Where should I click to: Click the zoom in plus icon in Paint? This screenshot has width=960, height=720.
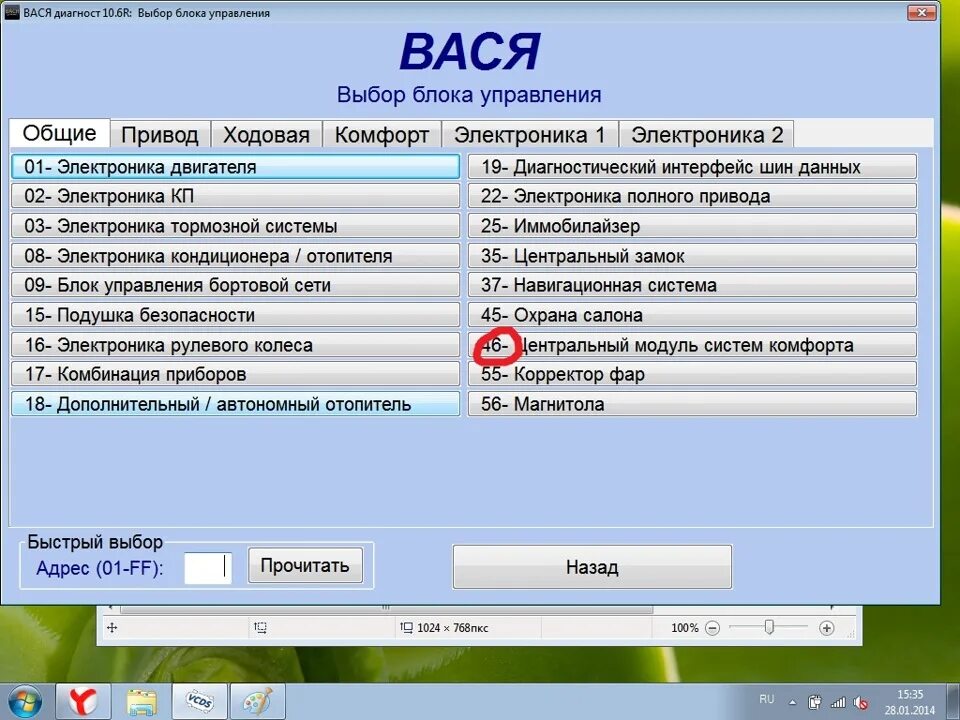click(827, 628)
